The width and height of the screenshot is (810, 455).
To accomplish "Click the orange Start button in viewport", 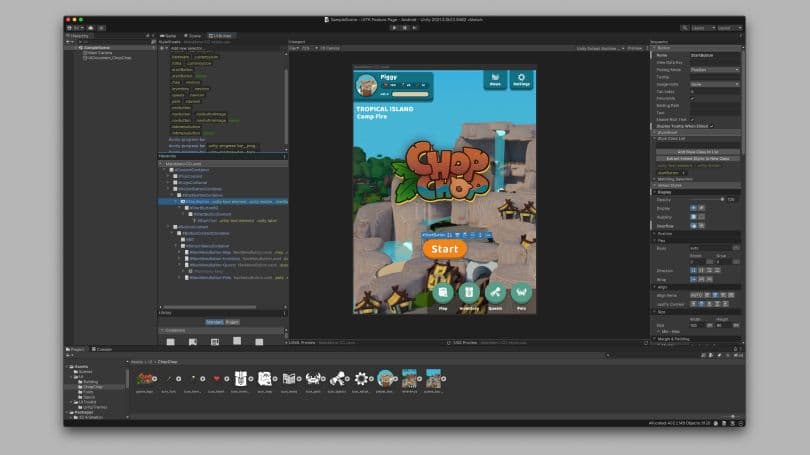I will 445,249.
